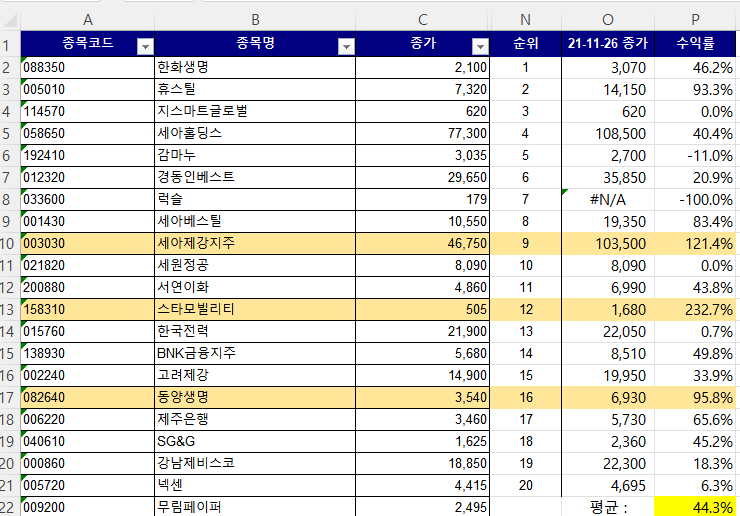Select column P header
The width and height of the screenshot is (740, 516).
695,20
